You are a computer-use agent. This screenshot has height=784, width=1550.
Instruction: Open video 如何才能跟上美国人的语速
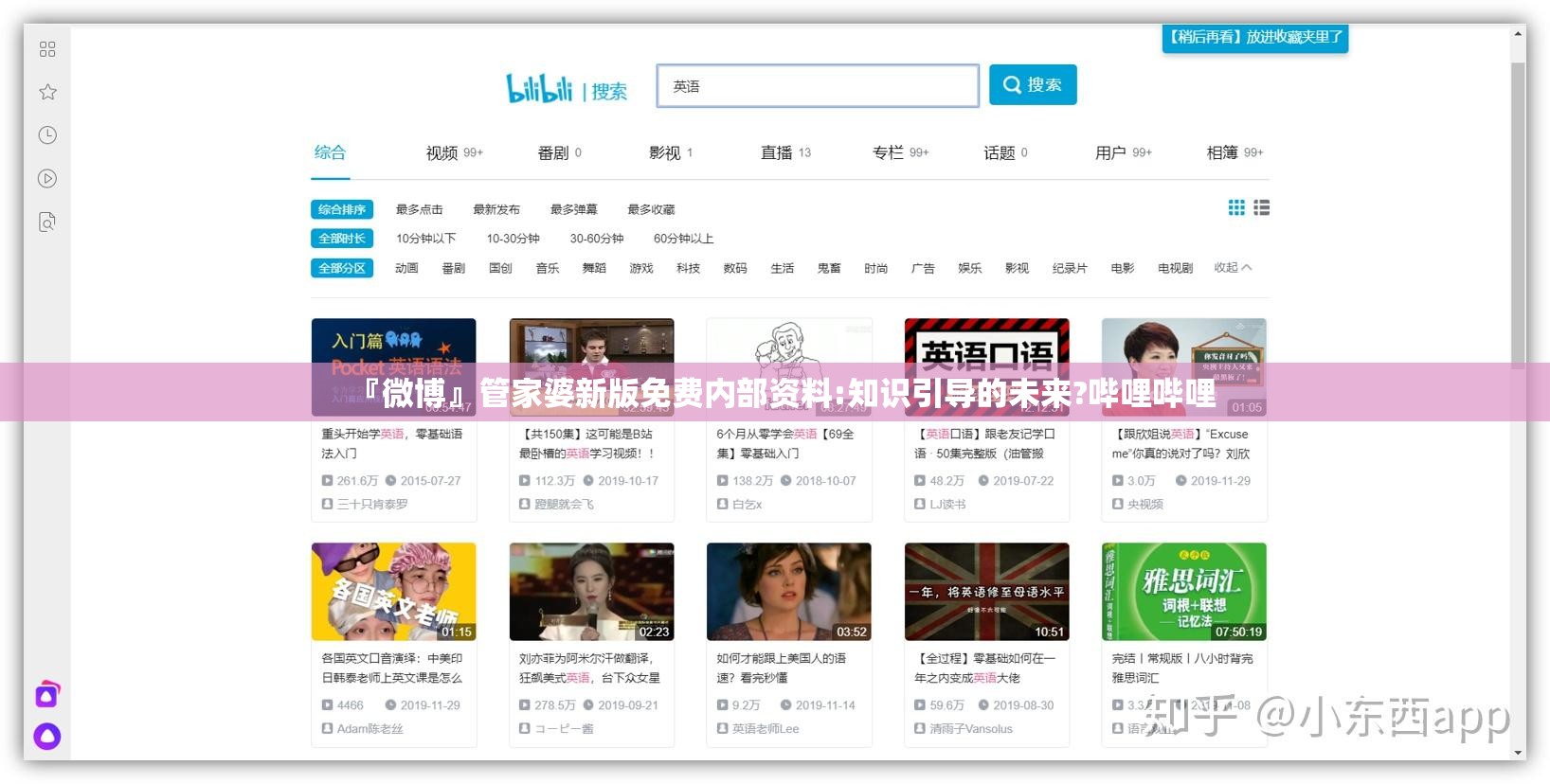pyautogui.click(x=781, y=668)
